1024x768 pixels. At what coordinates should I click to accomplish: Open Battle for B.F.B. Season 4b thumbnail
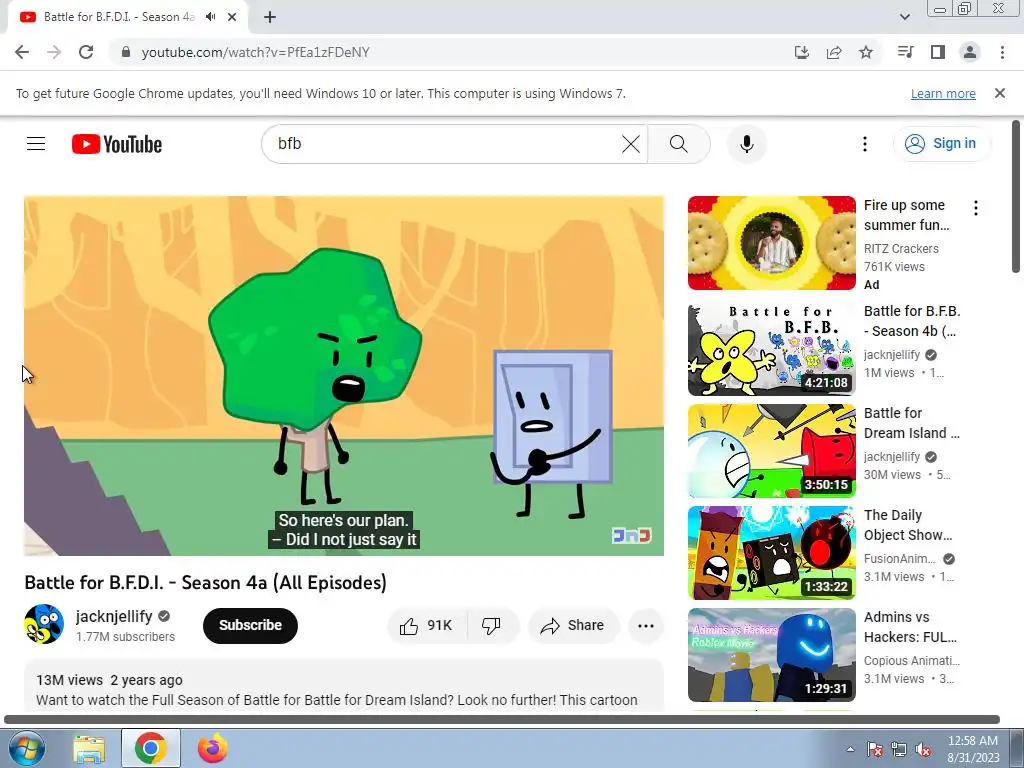771,349
